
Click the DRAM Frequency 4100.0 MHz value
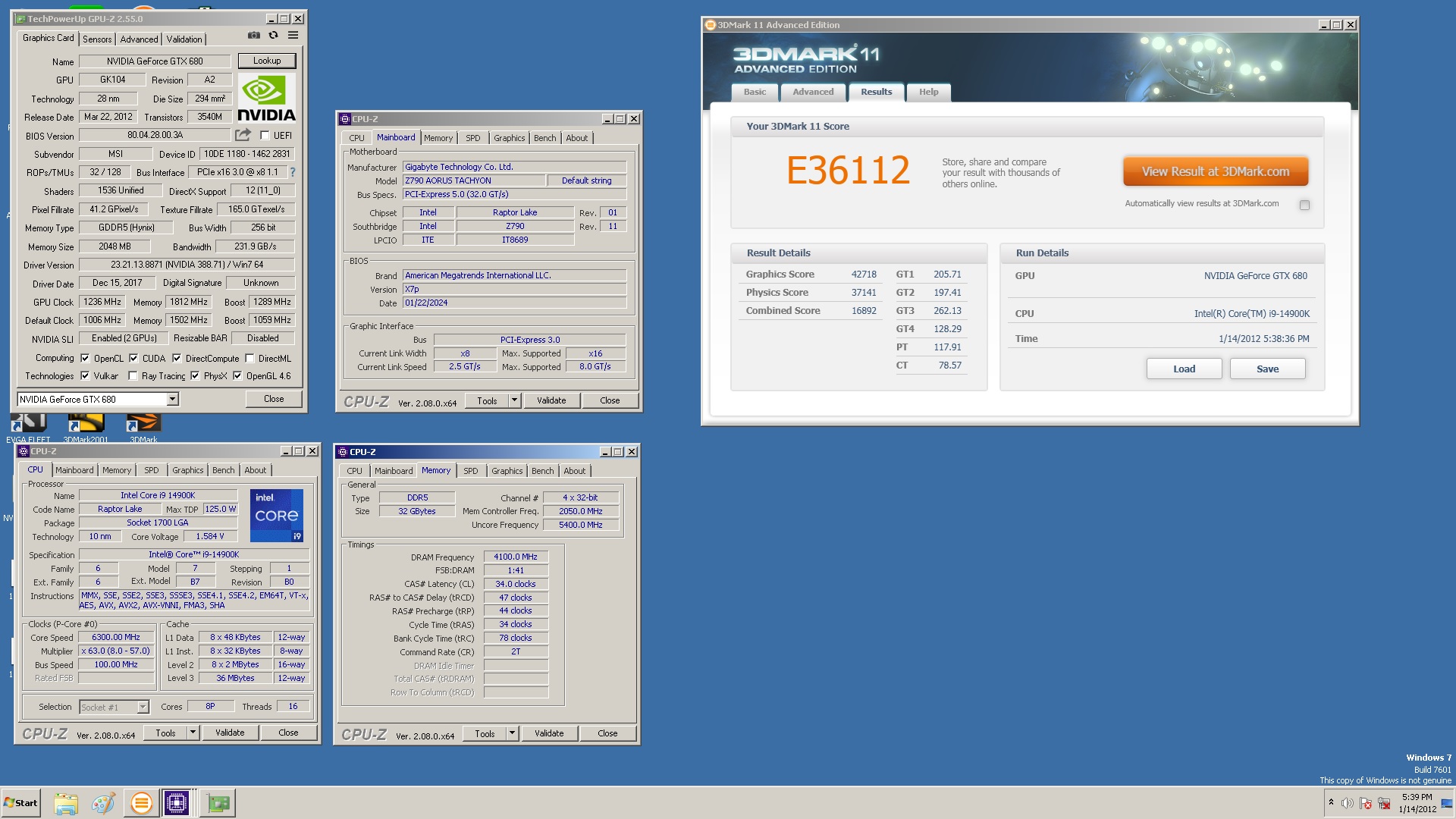click(x=516, y=557)
